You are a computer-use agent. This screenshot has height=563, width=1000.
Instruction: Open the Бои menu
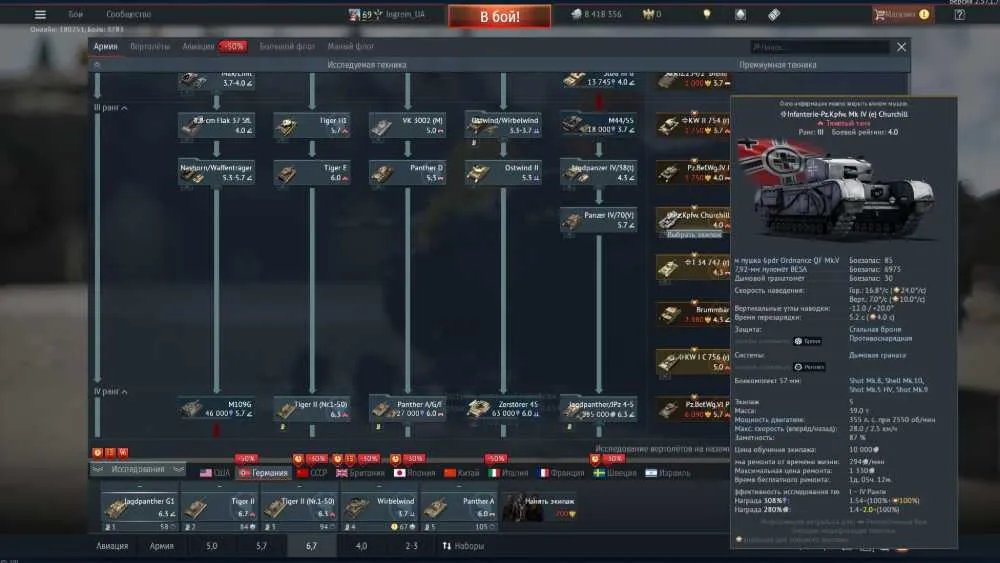[x=76, y=14]
